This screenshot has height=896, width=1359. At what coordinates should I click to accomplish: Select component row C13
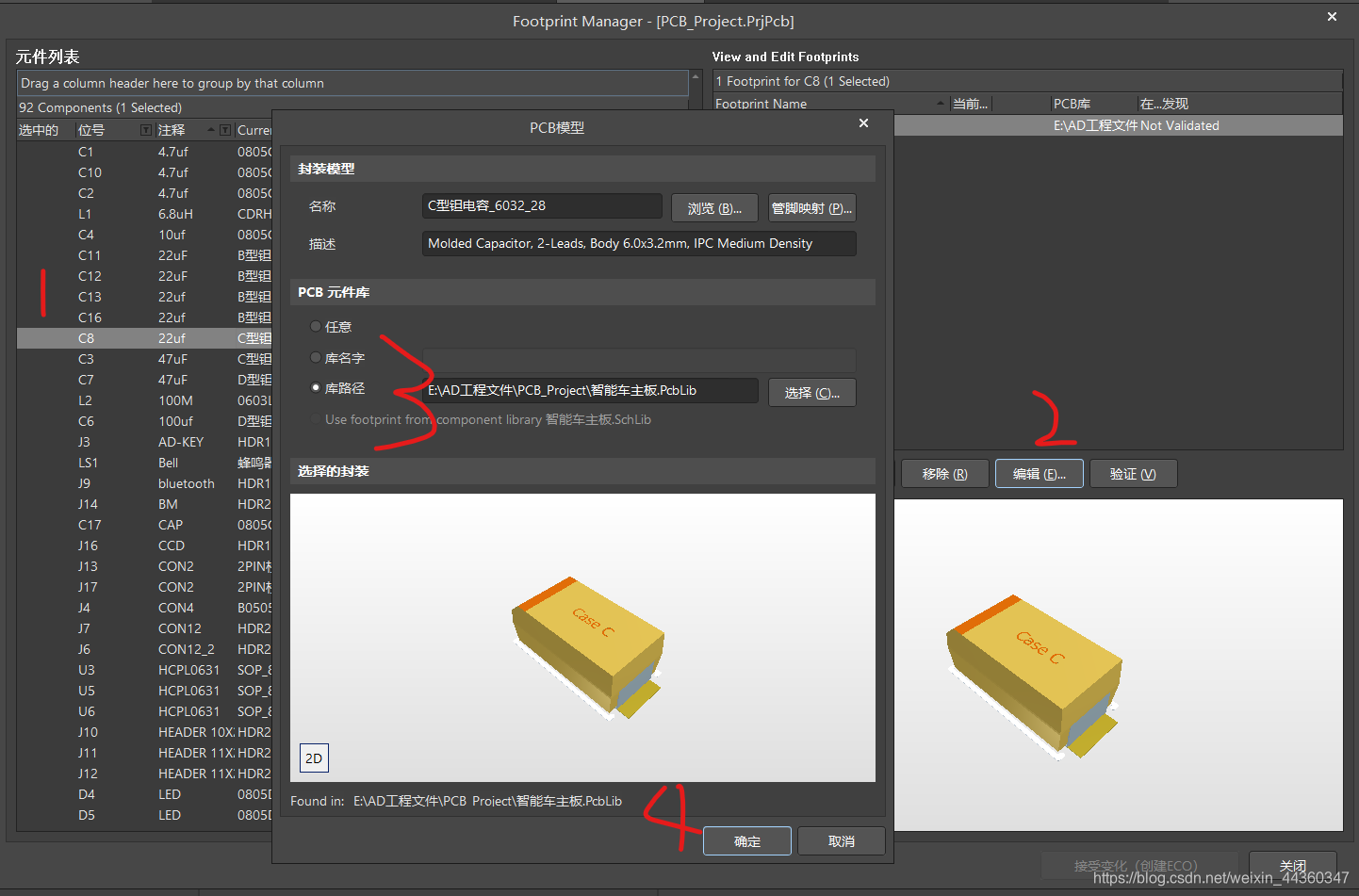(x=144, y=297)
